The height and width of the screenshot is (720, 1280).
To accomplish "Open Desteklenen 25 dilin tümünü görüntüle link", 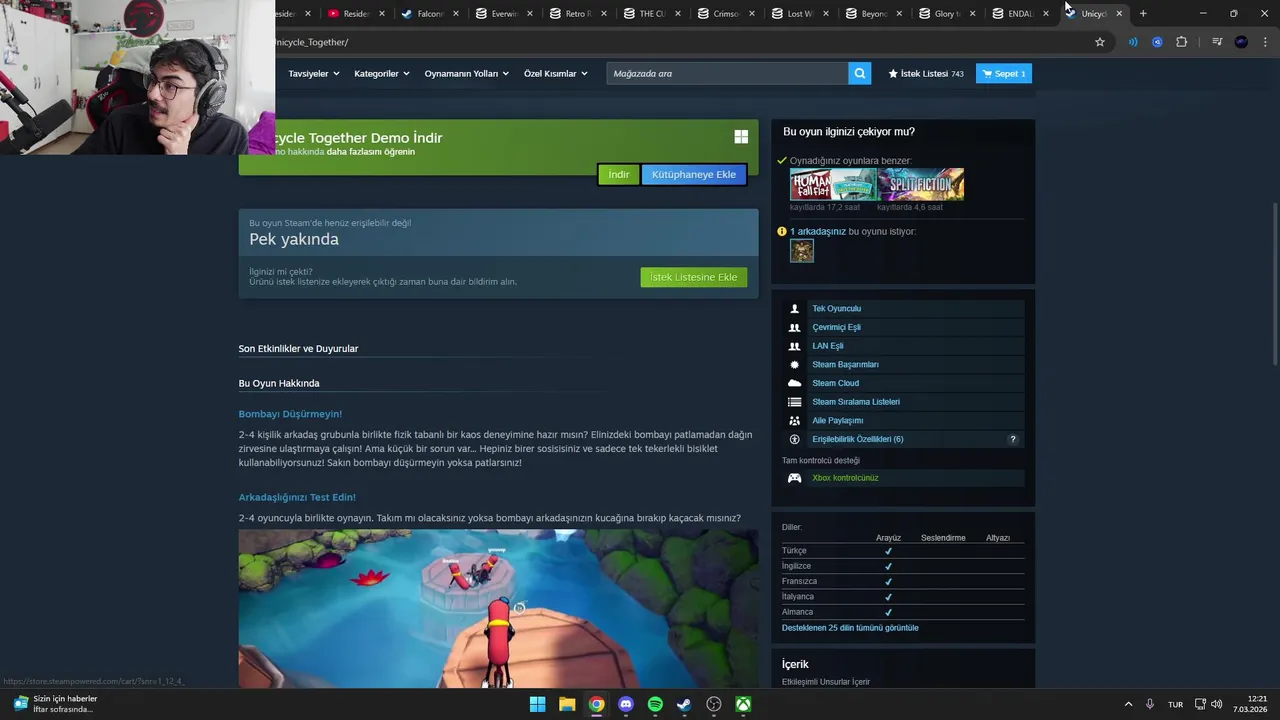I will point(850,628).
